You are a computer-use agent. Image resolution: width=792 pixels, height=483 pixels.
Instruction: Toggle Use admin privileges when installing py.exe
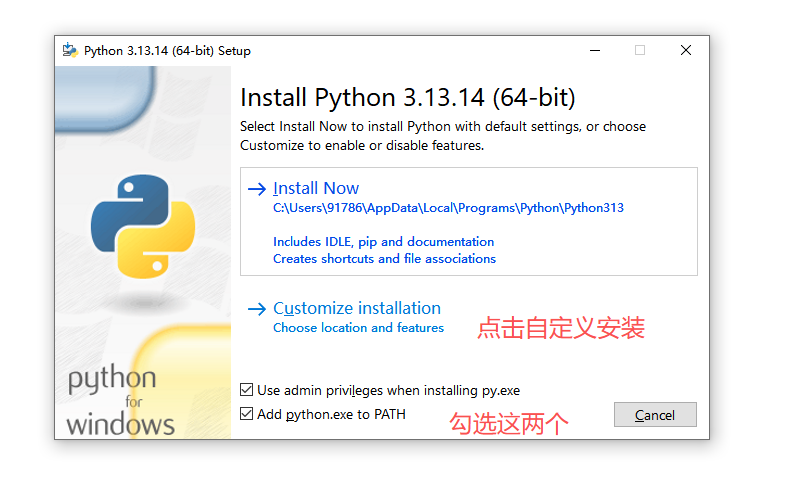246,390
